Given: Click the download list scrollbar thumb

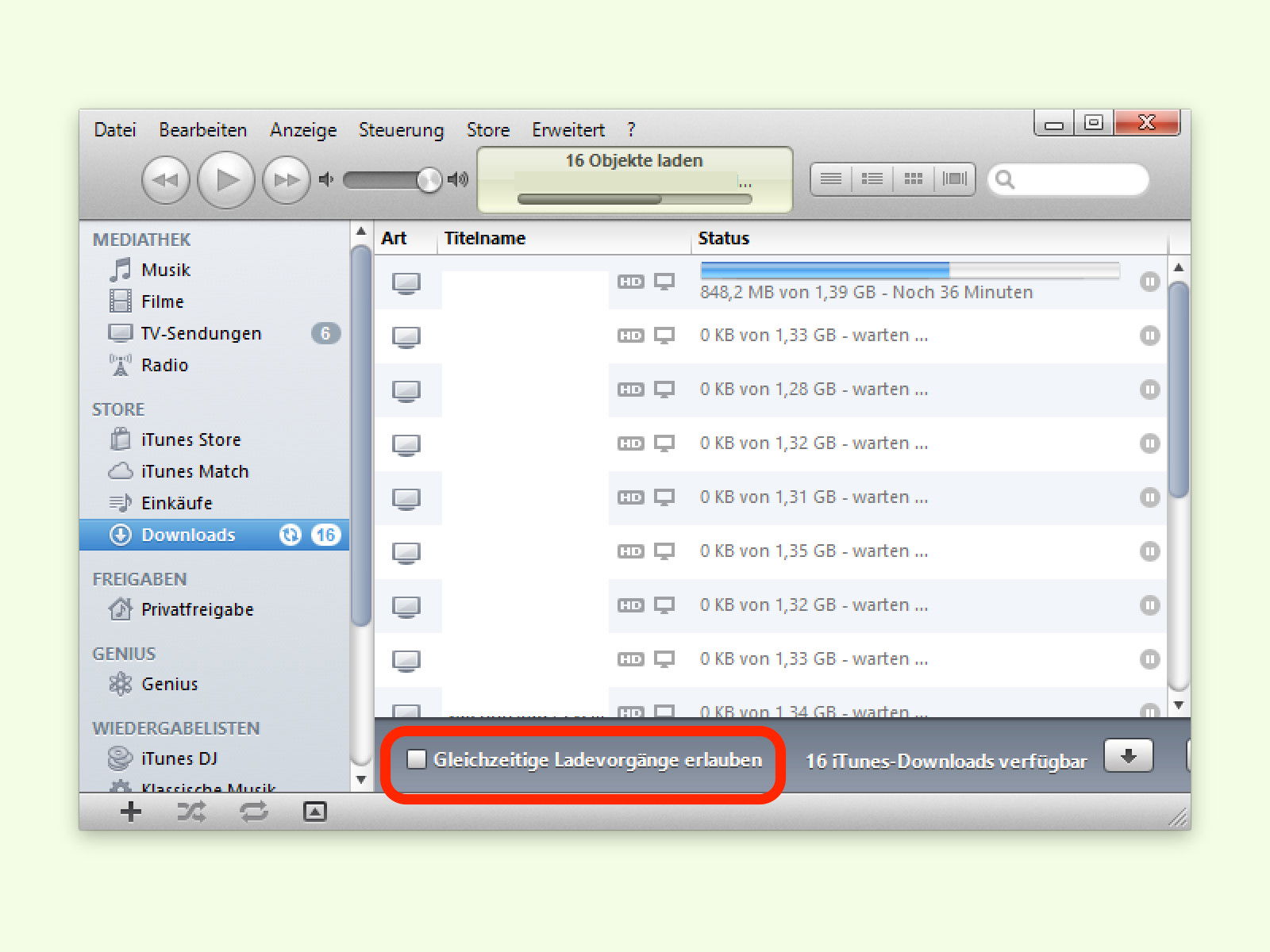Looking at the screenshot, I should click(1179, 390).
